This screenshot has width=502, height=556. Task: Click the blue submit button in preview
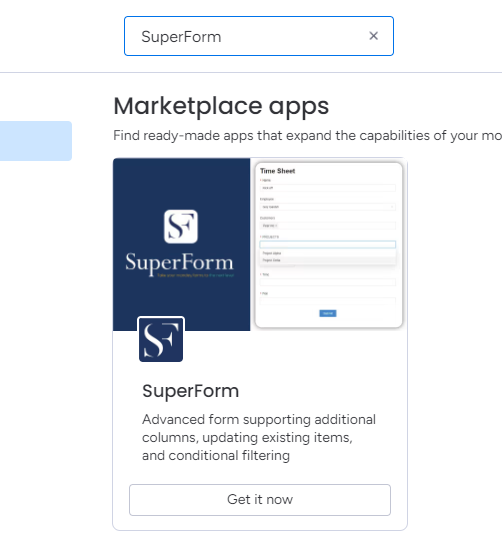click(x=328, y=313)
